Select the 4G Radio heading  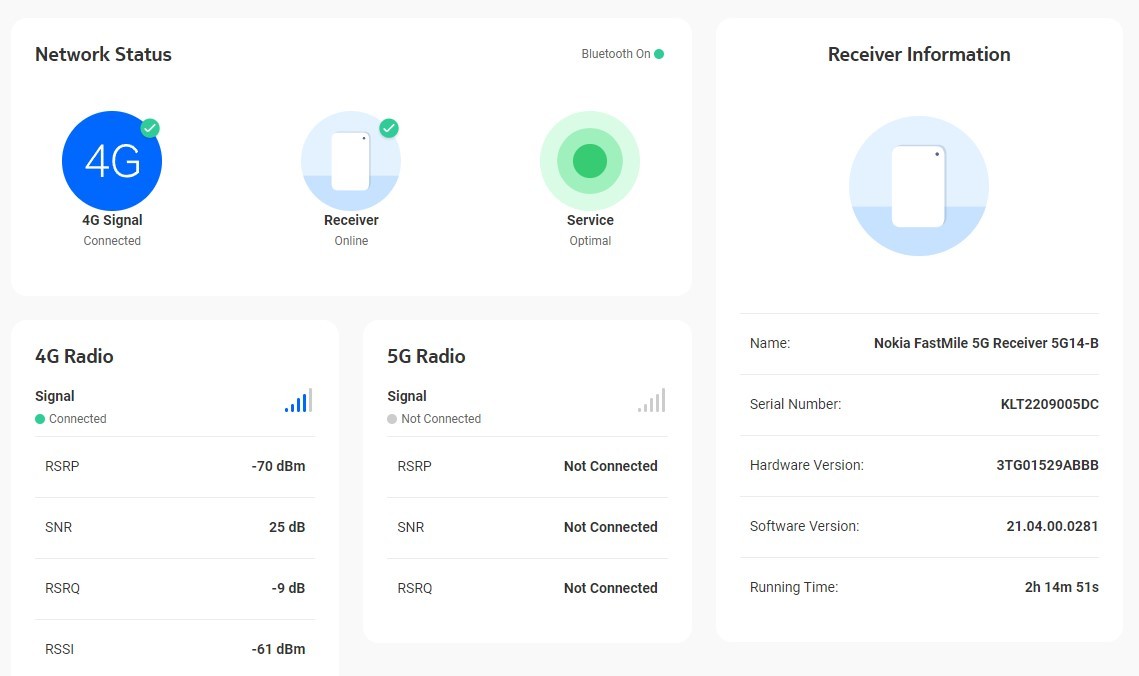coord(74,356)
